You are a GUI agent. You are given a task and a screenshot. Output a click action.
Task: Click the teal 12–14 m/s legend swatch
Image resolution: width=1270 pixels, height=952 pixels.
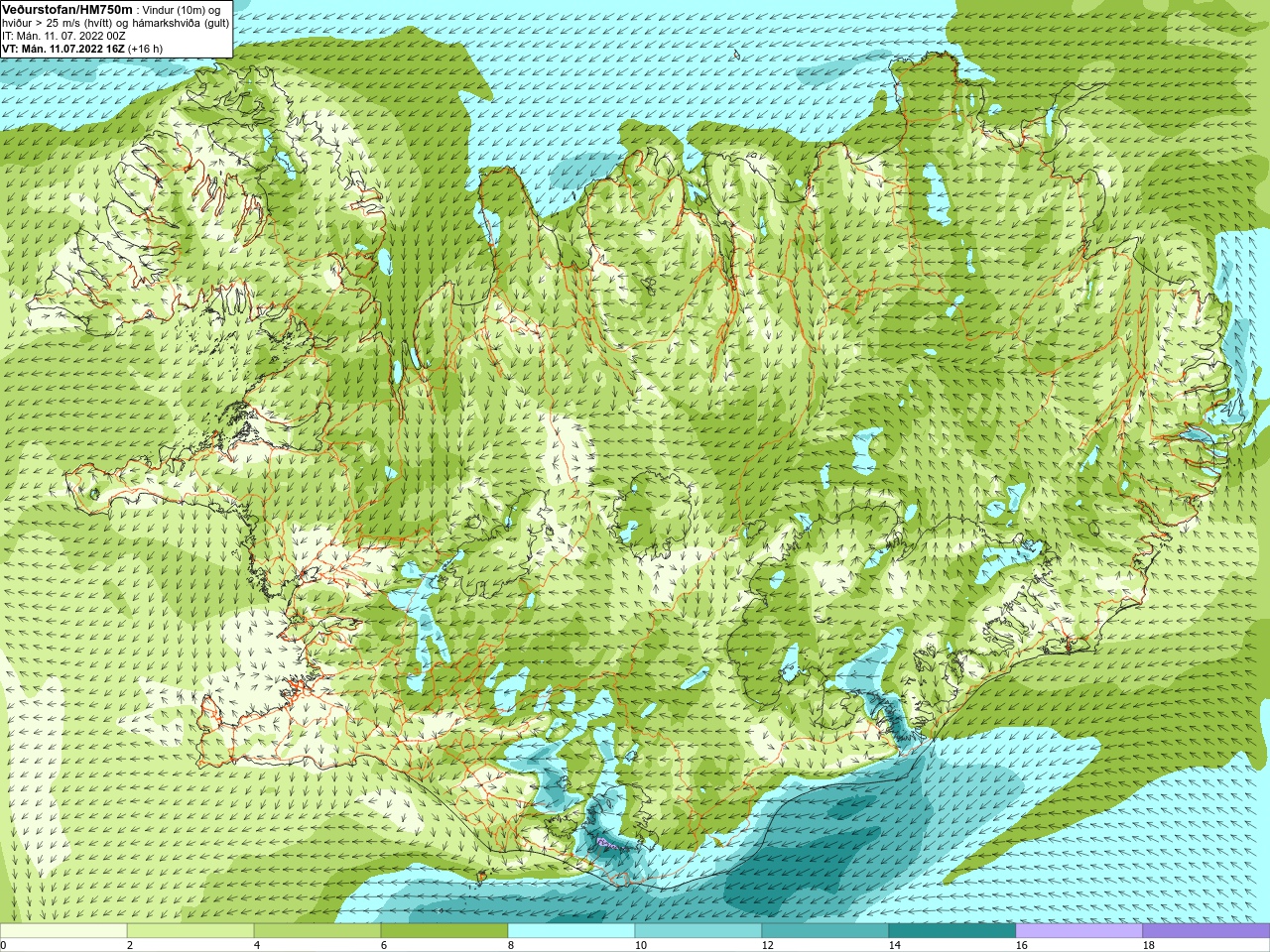(x=825, y=931)
